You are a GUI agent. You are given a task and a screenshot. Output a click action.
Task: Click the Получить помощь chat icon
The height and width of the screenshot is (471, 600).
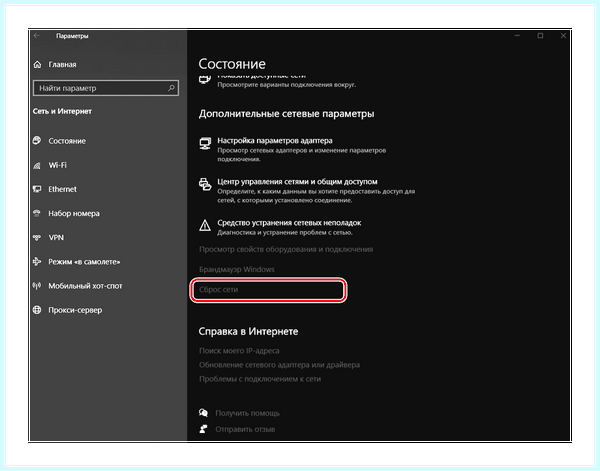coord(203,413)
